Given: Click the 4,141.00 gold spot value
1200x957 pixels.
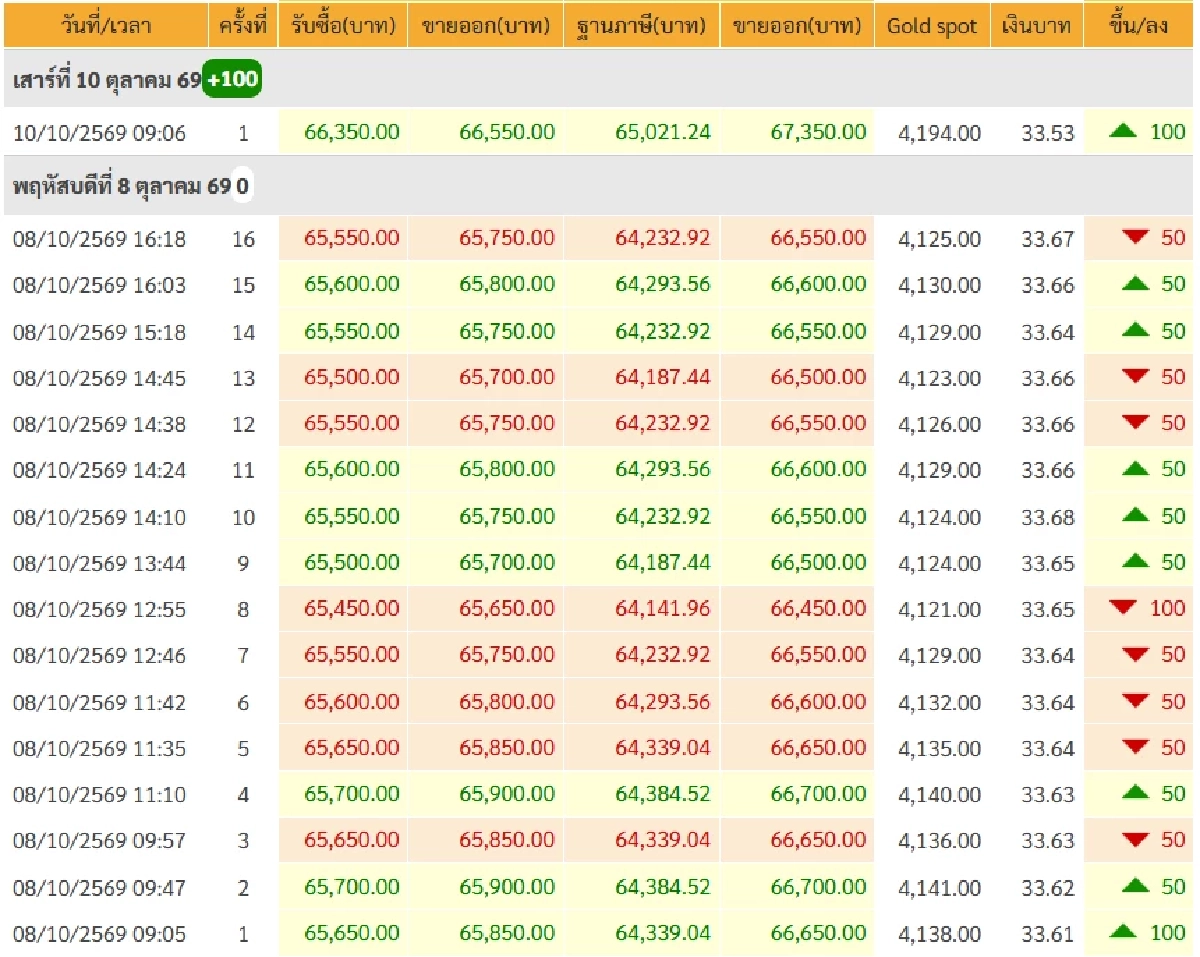Looking at the screenshot, I should tap(939, 888).
